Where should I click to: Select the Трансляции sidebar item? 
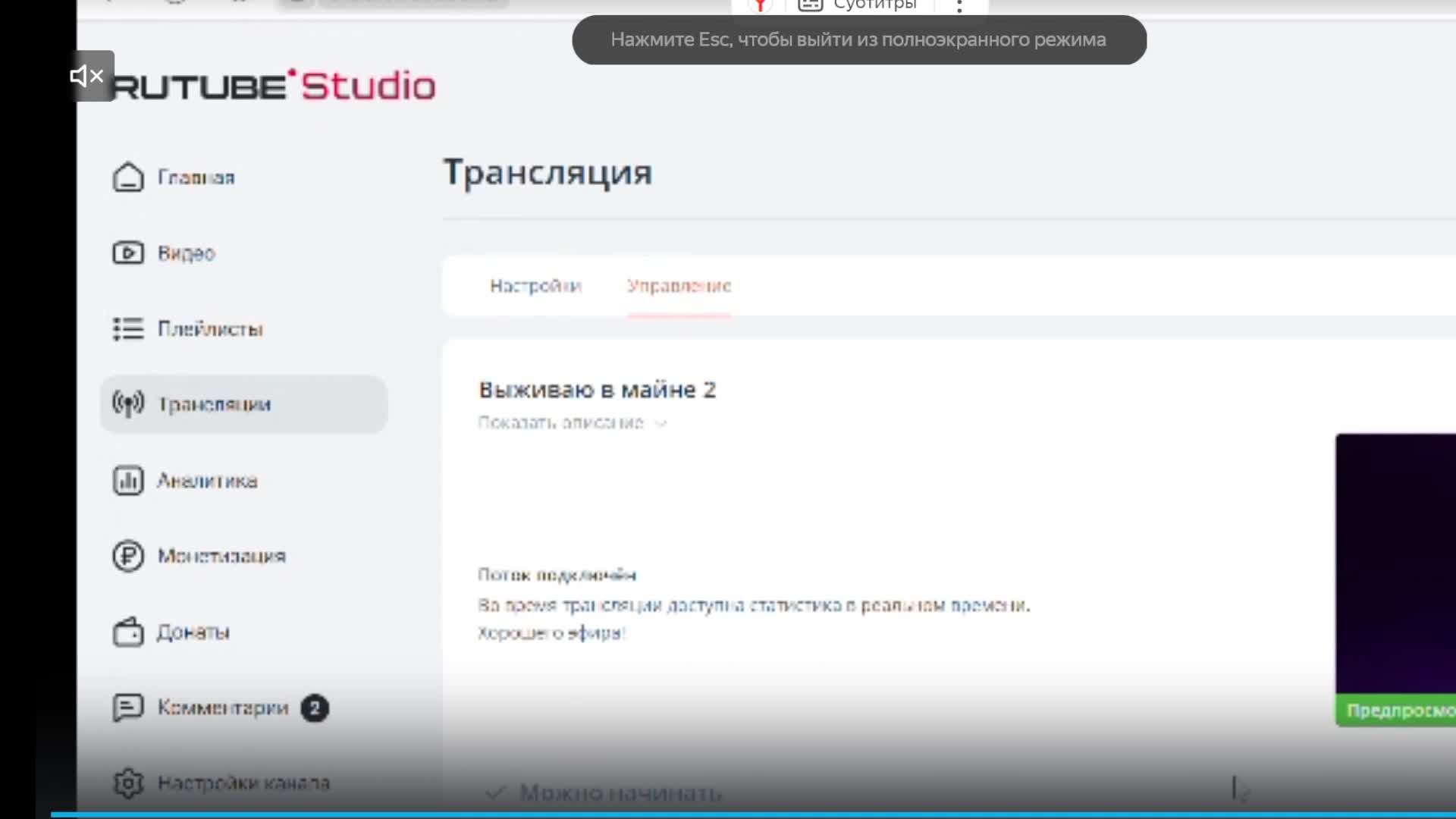point(243,404)
